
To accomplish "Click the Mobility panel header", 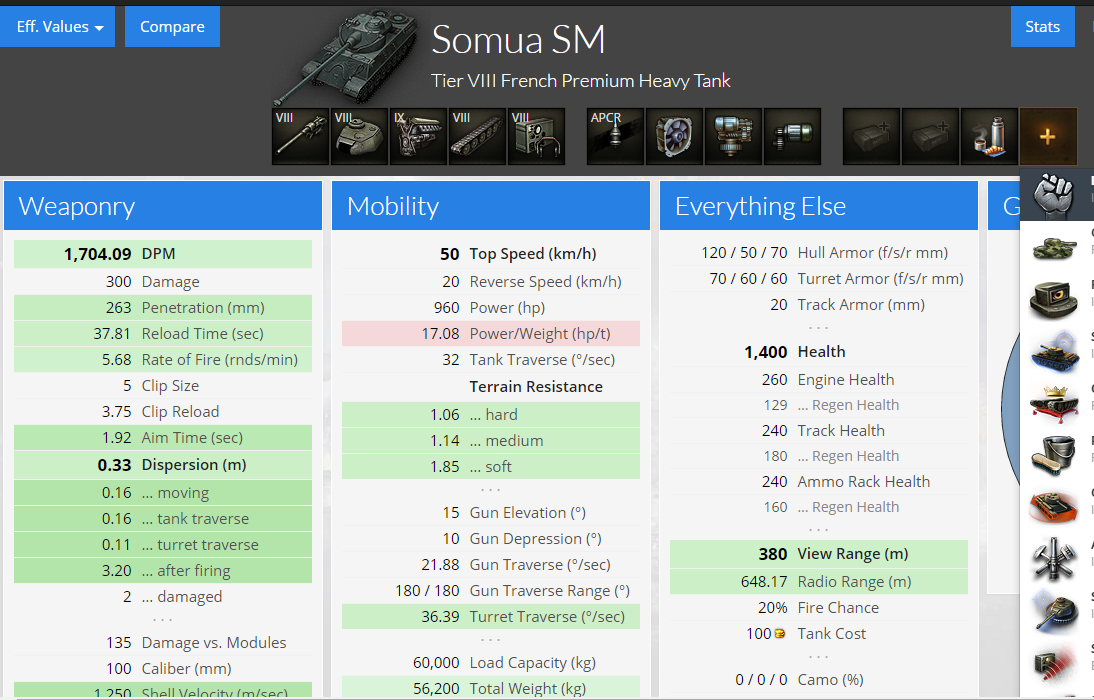I will point(490,206).
